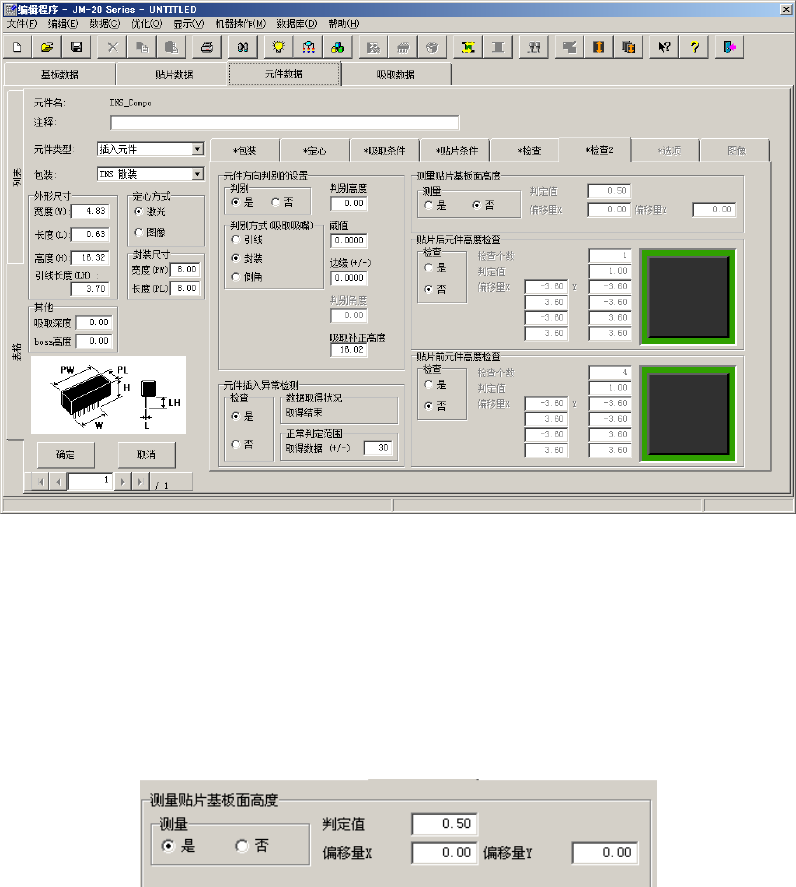The image size is (796, 887).
Task: Click the binoculars Find icon
Action: pyautogui.click(x=243, y=47)
